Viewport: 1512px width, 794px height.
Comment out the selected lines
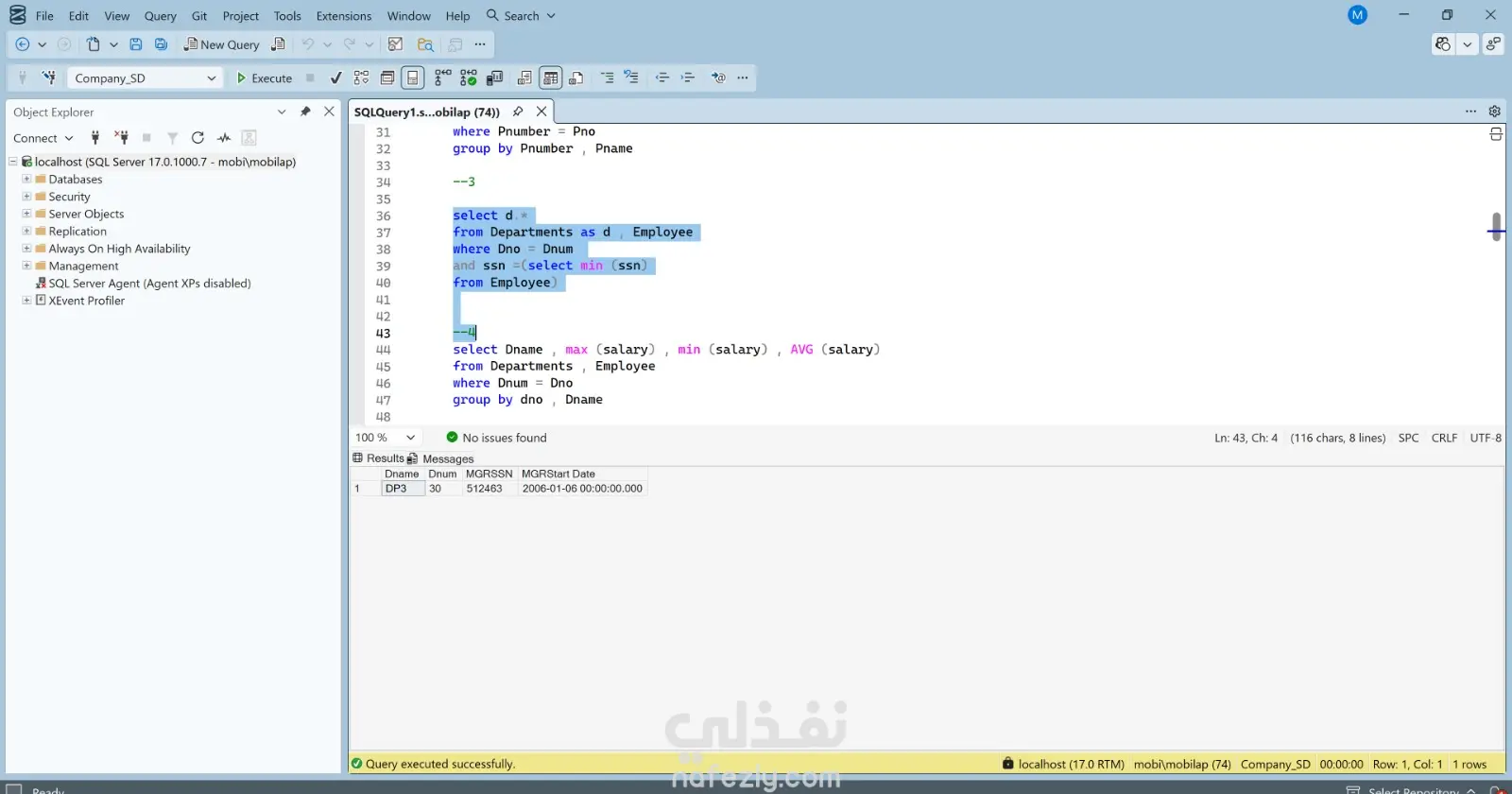pos(607,78)
